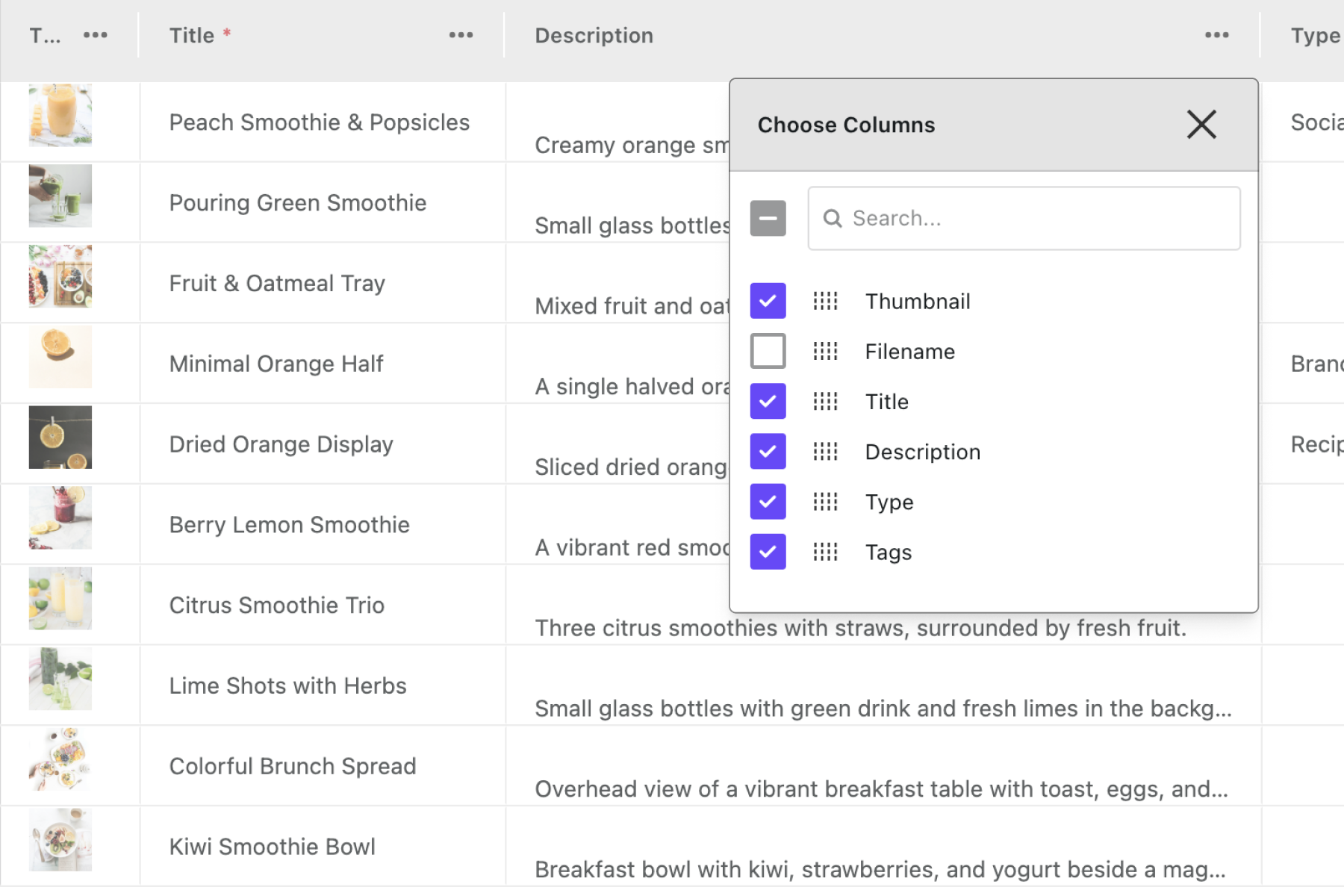The height and width of the screenshot is (896, 1344).
Task: Open the first column's options menu
Action: (x=96, y=34)
